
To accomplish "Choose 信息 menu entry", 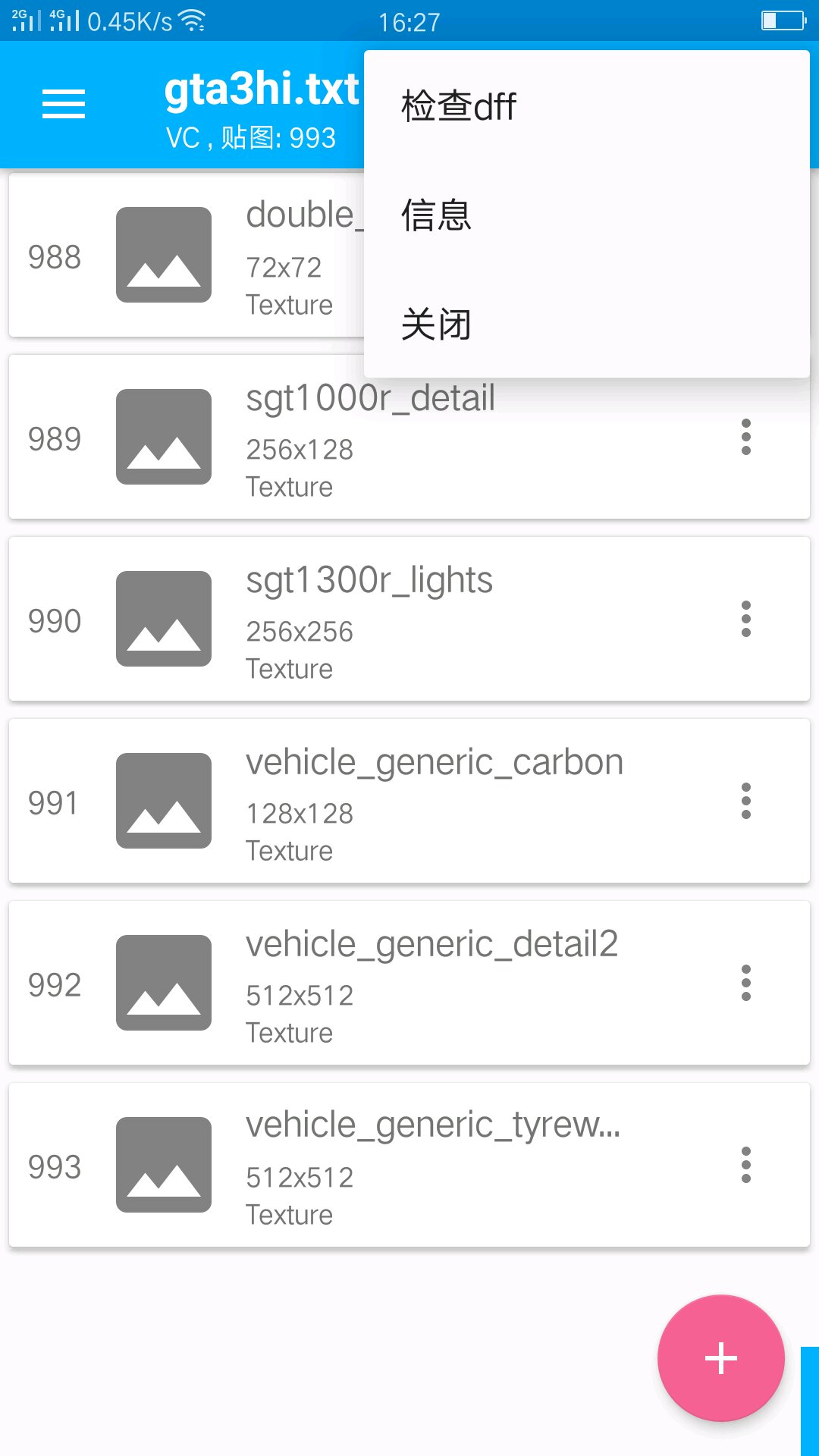I will [436, 215].
